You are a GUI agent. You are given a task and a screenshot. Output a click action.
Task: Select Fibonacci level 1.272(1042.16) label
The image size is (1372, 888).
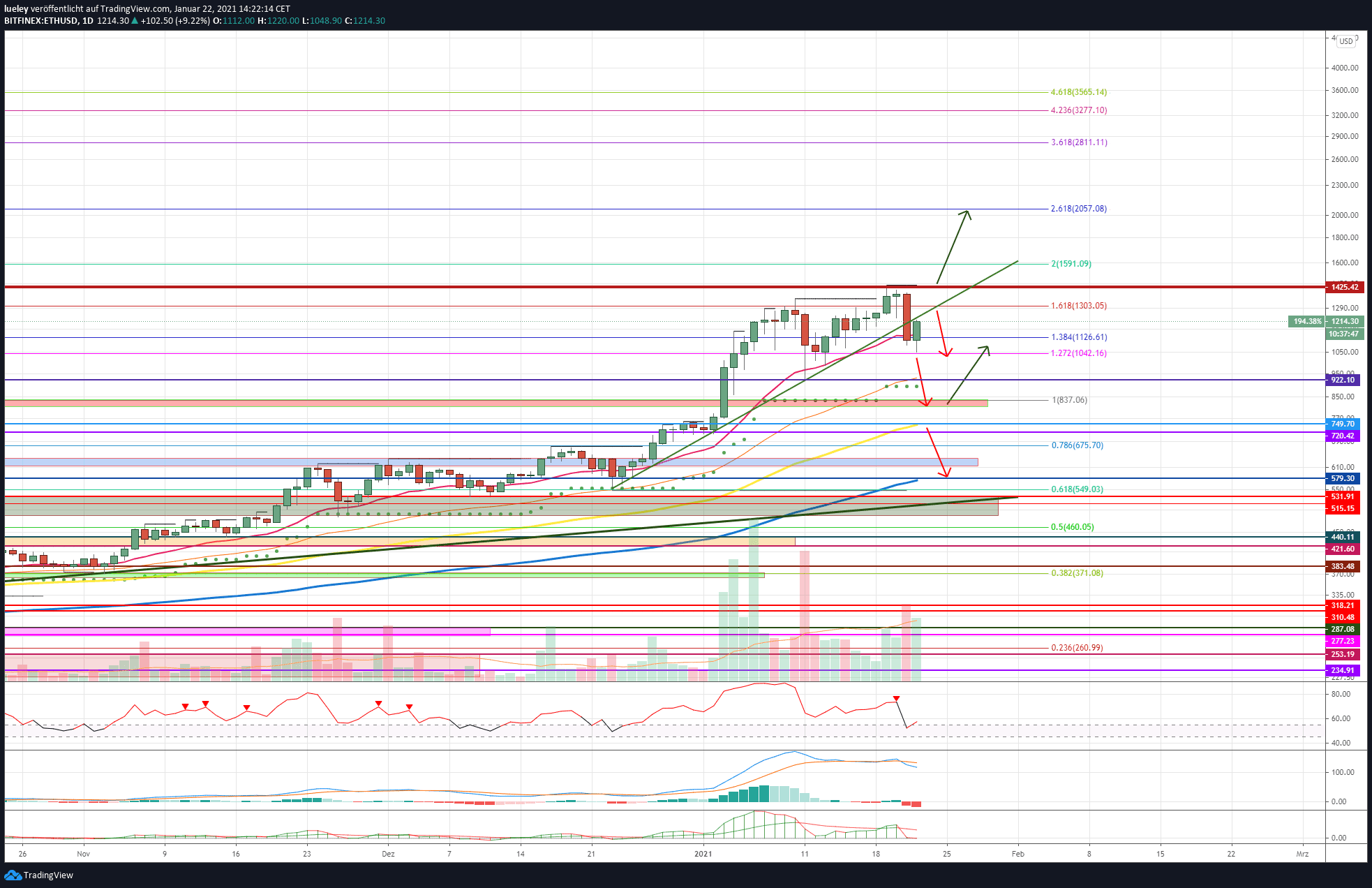coord(1079,353)
